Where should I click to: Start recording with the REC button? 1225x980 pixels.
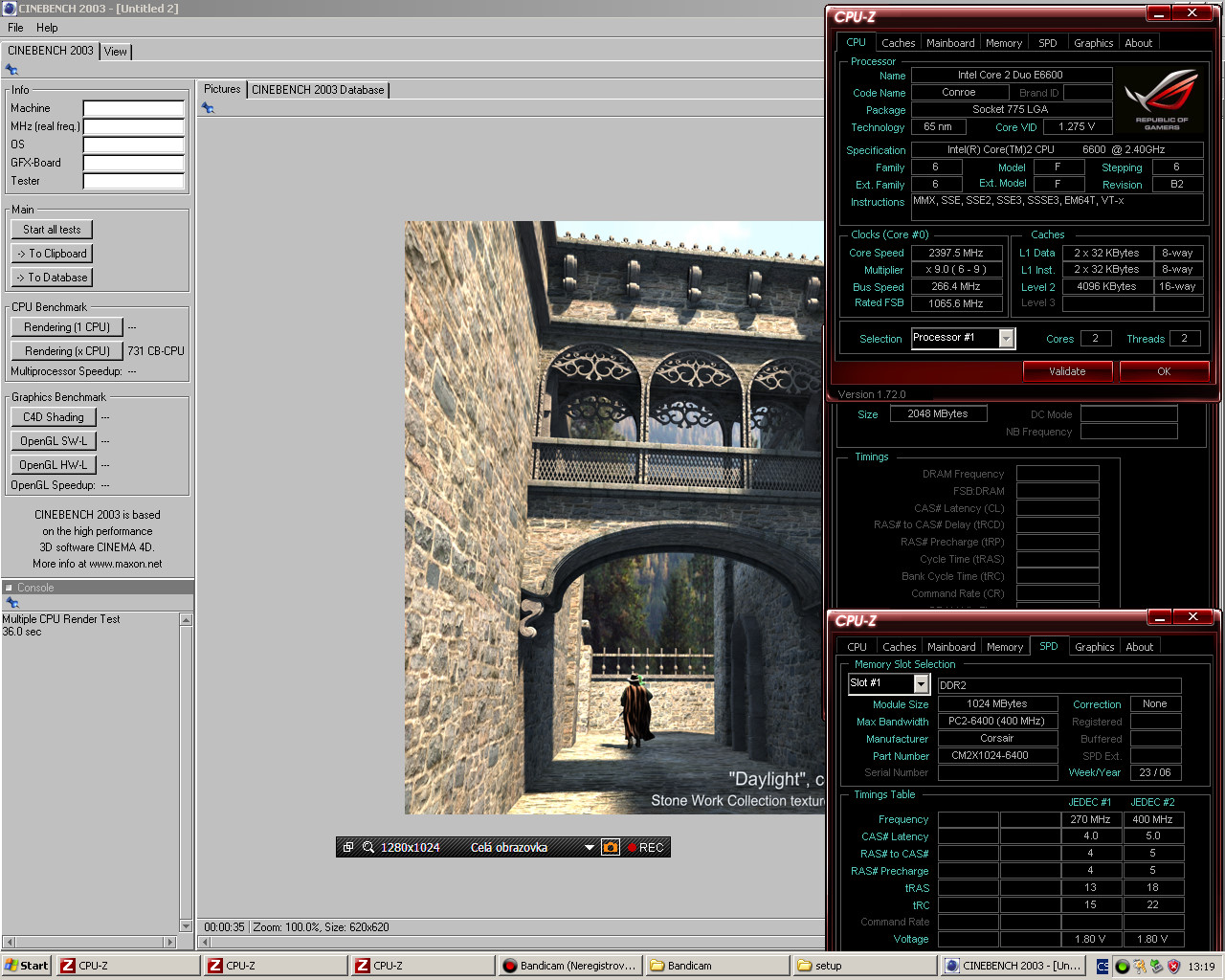[646, 847]
